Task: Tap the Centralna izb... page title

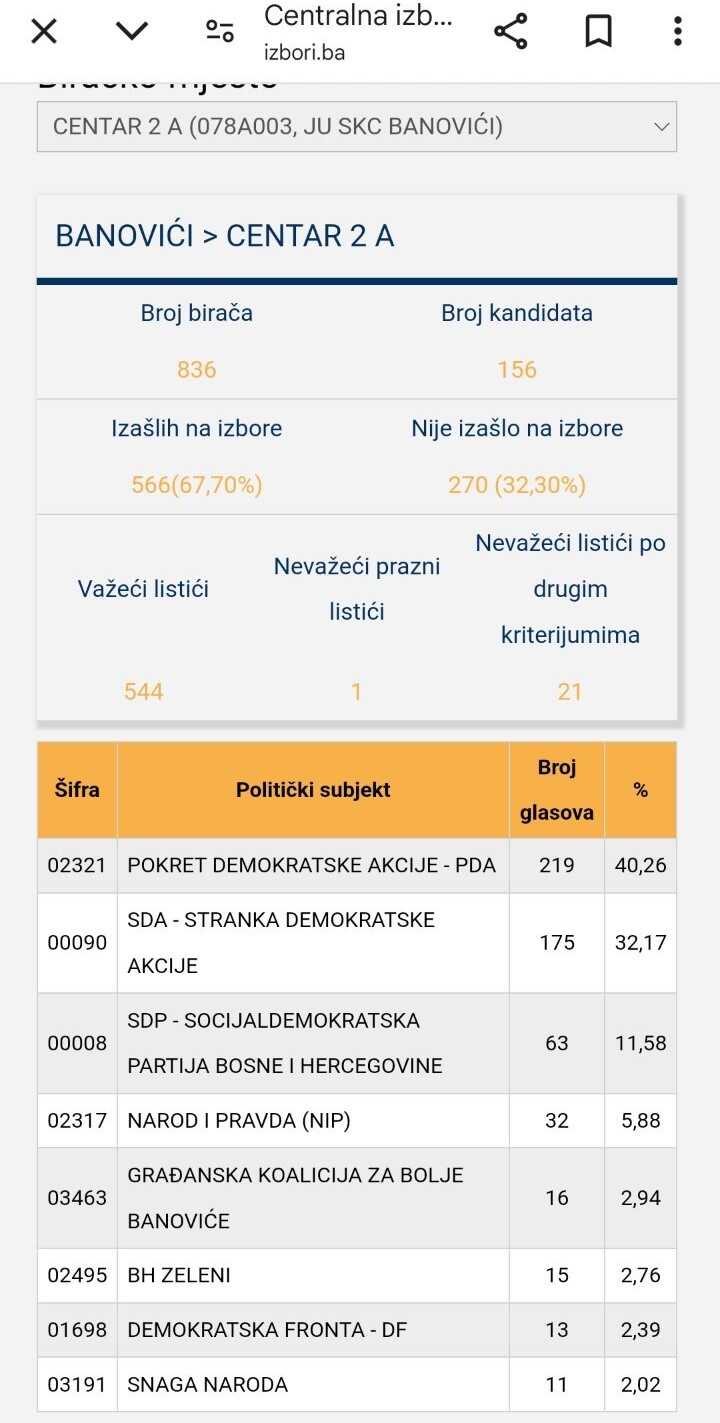Action: [358, 16]
